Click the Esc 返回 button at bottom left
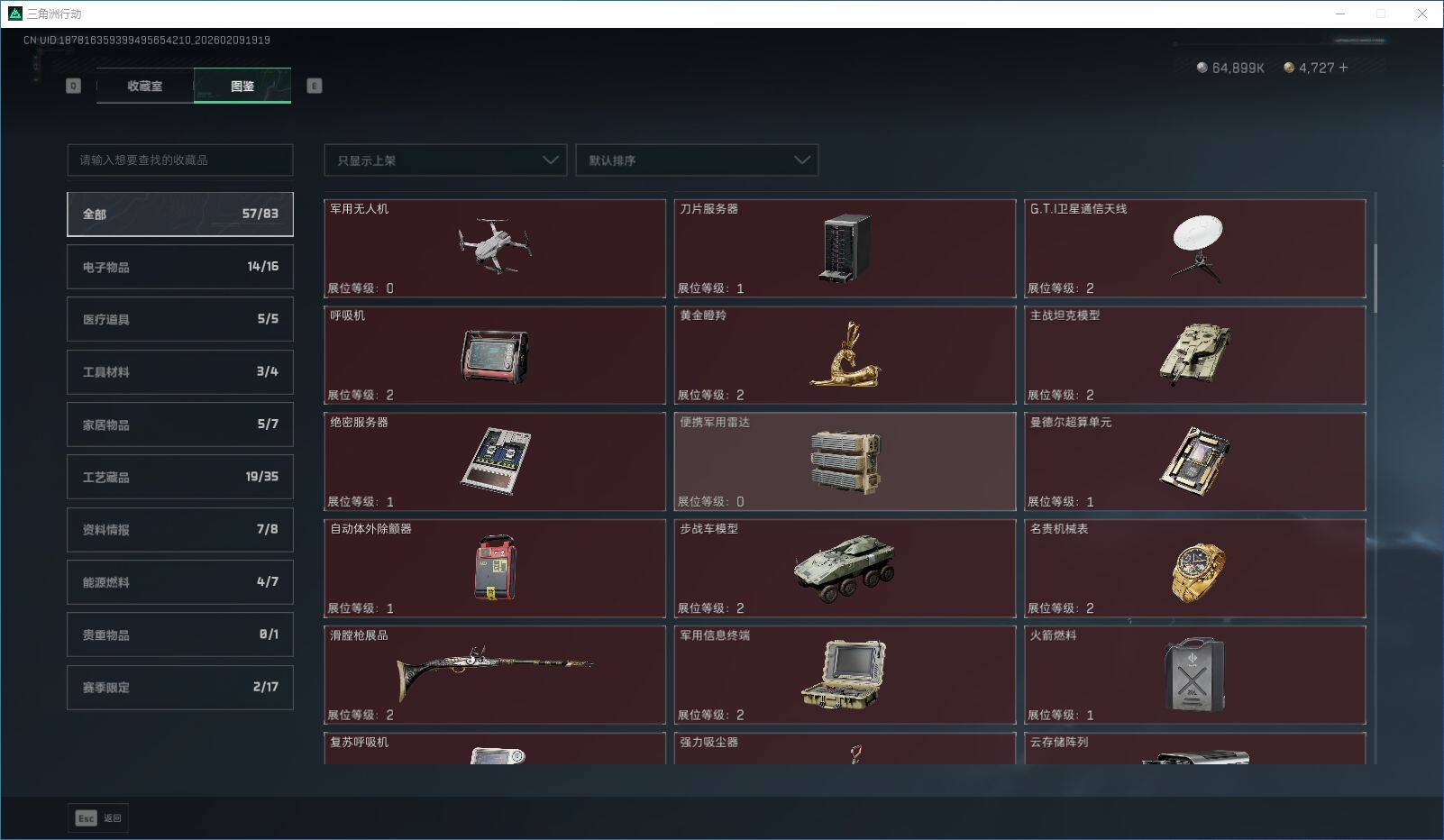1444x840 pixels. pyautogui.click(x=97, y=817)
